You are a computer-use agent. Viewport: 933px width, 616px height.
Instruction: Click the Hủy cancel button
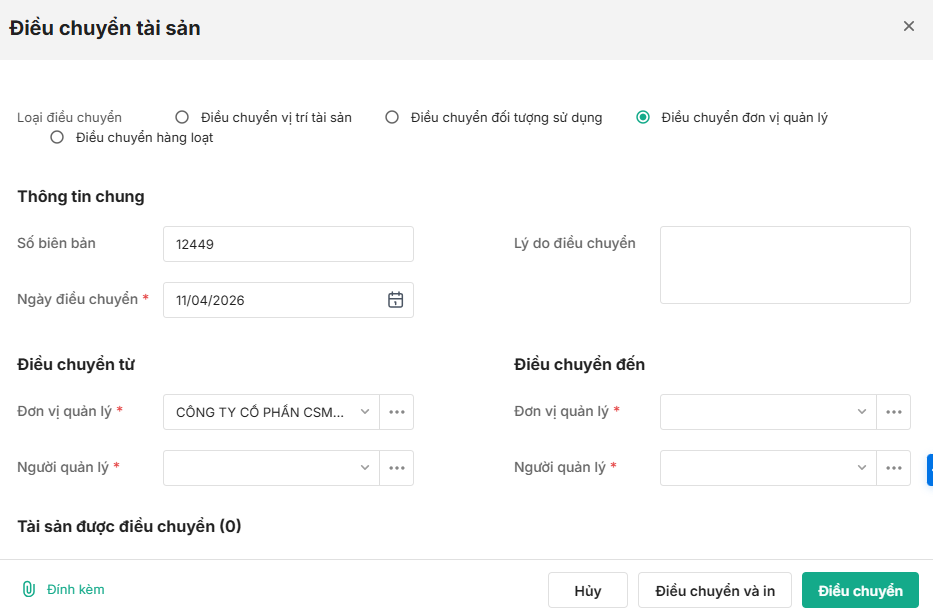click(588, 591)
